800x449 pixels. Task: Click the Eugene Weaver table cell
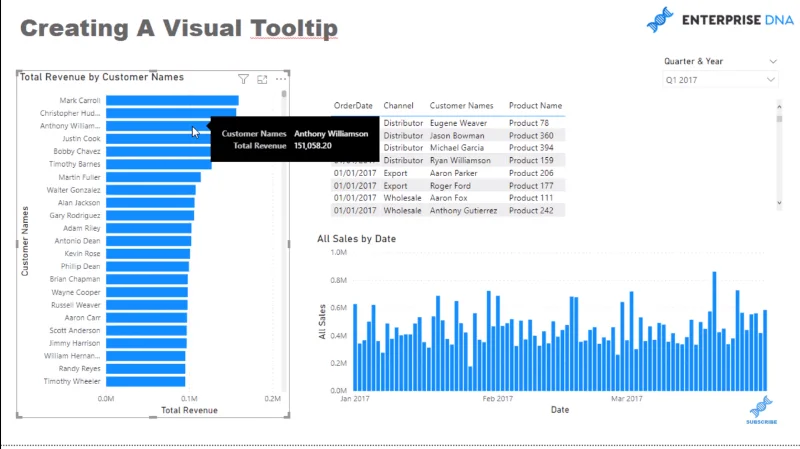pos(458,123)
